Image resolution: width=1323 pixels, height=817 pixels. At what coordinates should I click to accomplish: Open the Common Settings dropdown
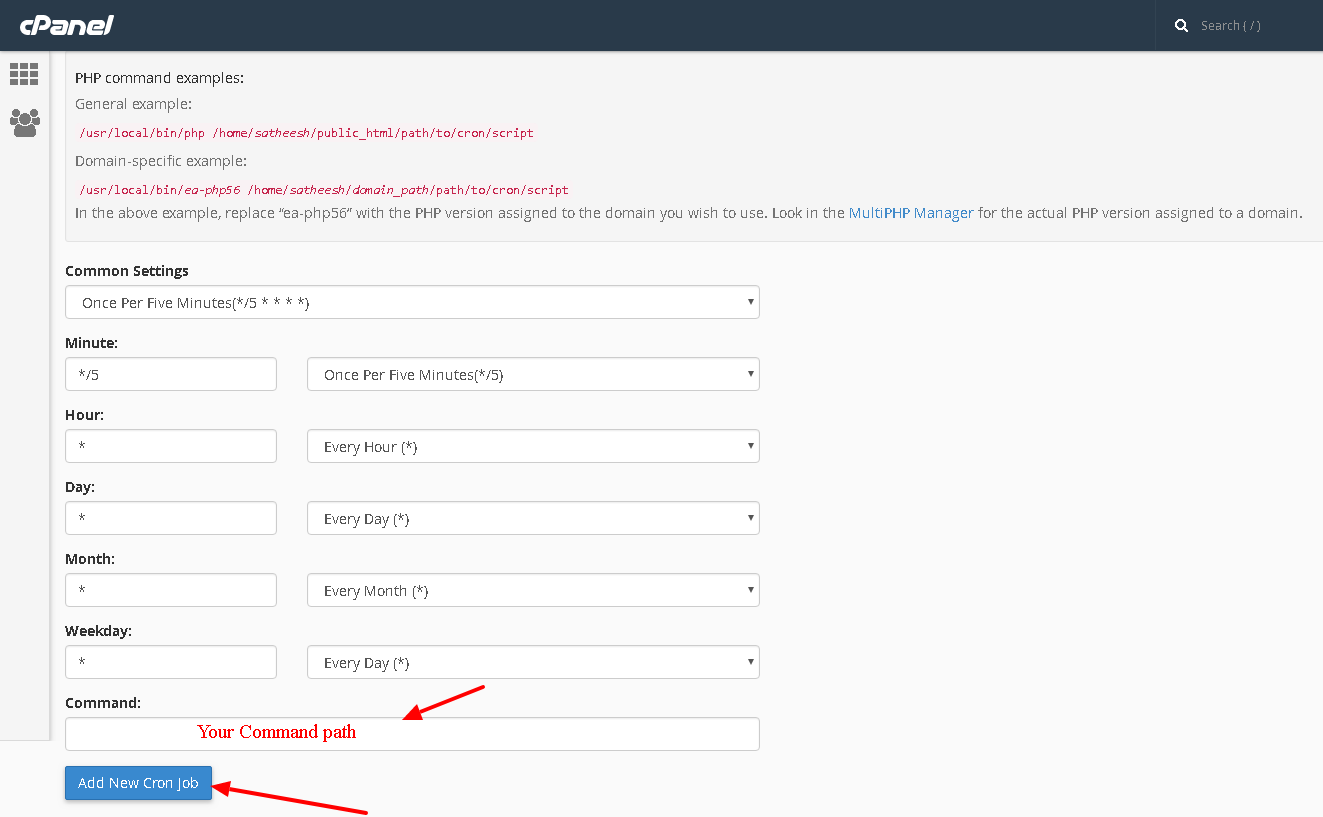pyautogui.click(x=412, y=302)
